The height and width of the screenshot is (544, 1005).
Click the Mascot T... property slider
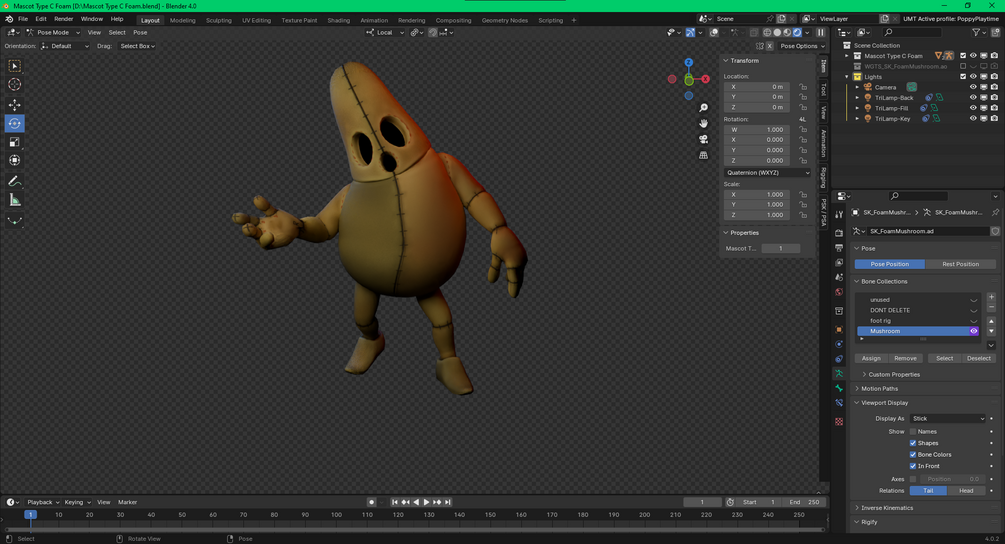click(x=780, y=248)
